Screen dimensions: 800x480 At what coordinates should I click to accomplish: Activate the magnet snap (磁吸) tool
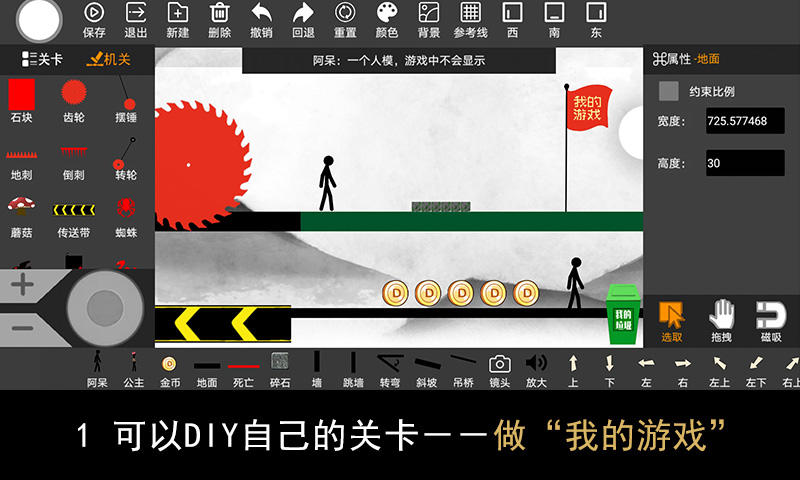(x=770, y=321)
